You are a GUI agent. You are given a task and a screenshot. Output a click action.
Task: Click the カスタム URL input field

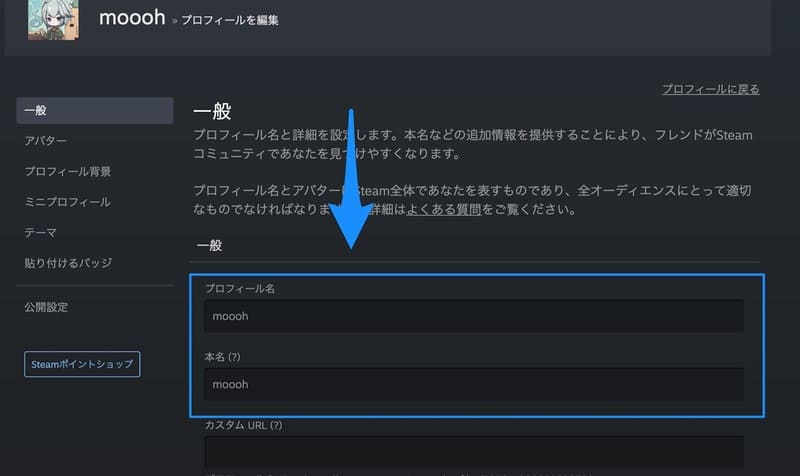click(x=474, y=450)
